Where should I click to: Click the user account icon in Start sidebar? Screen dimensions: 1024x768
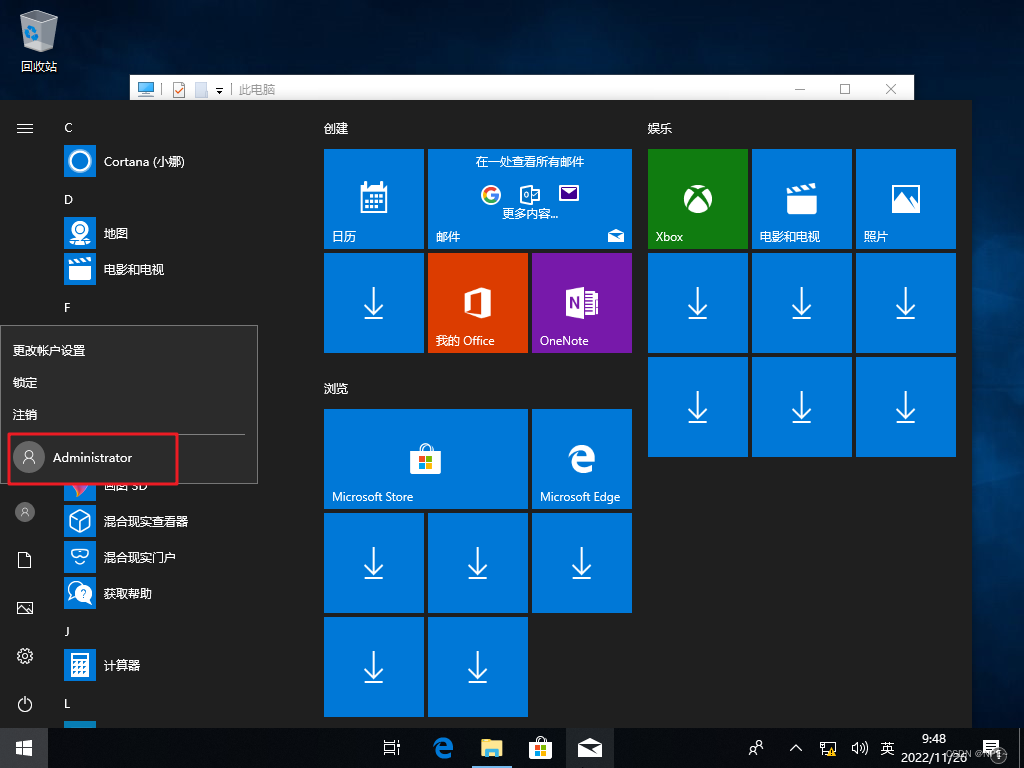pyautogui.click(x=25, y=512)
